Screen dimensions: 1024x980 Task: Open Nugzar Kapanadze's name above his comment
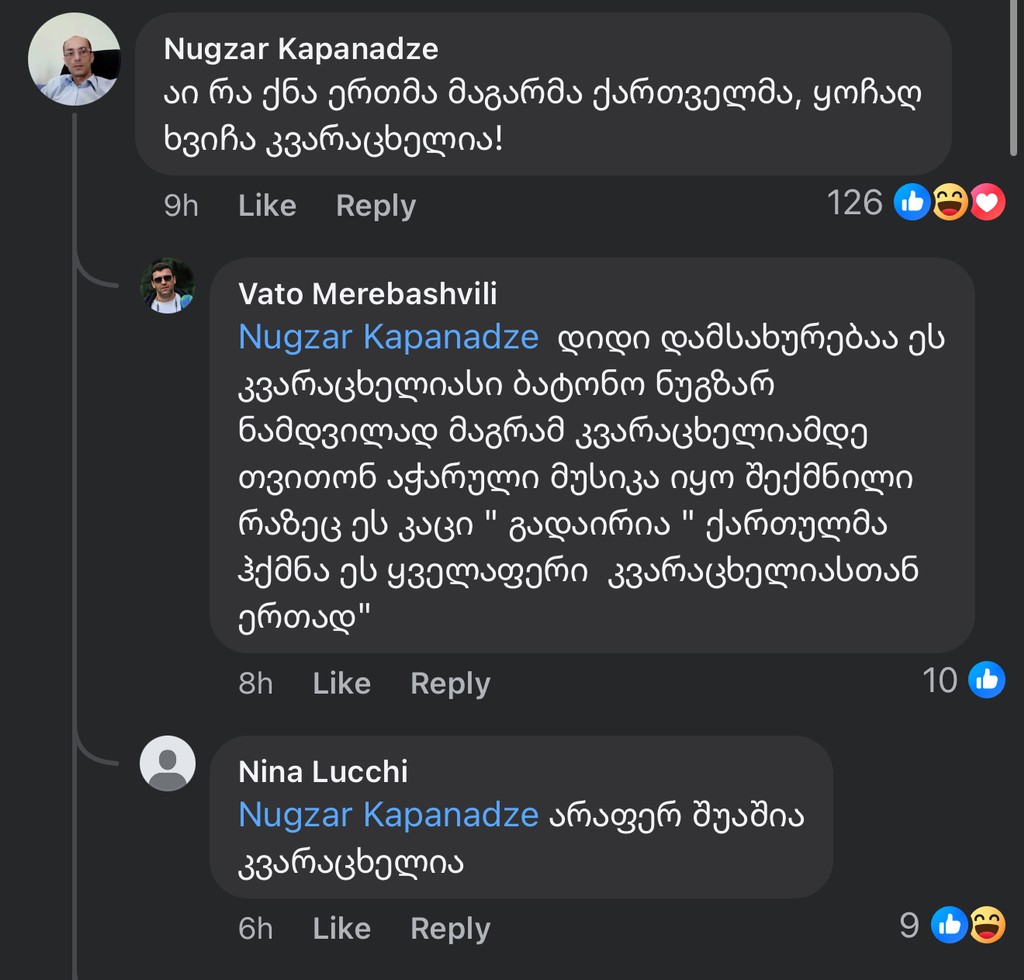pyautogui.click(x=303, y=48)
